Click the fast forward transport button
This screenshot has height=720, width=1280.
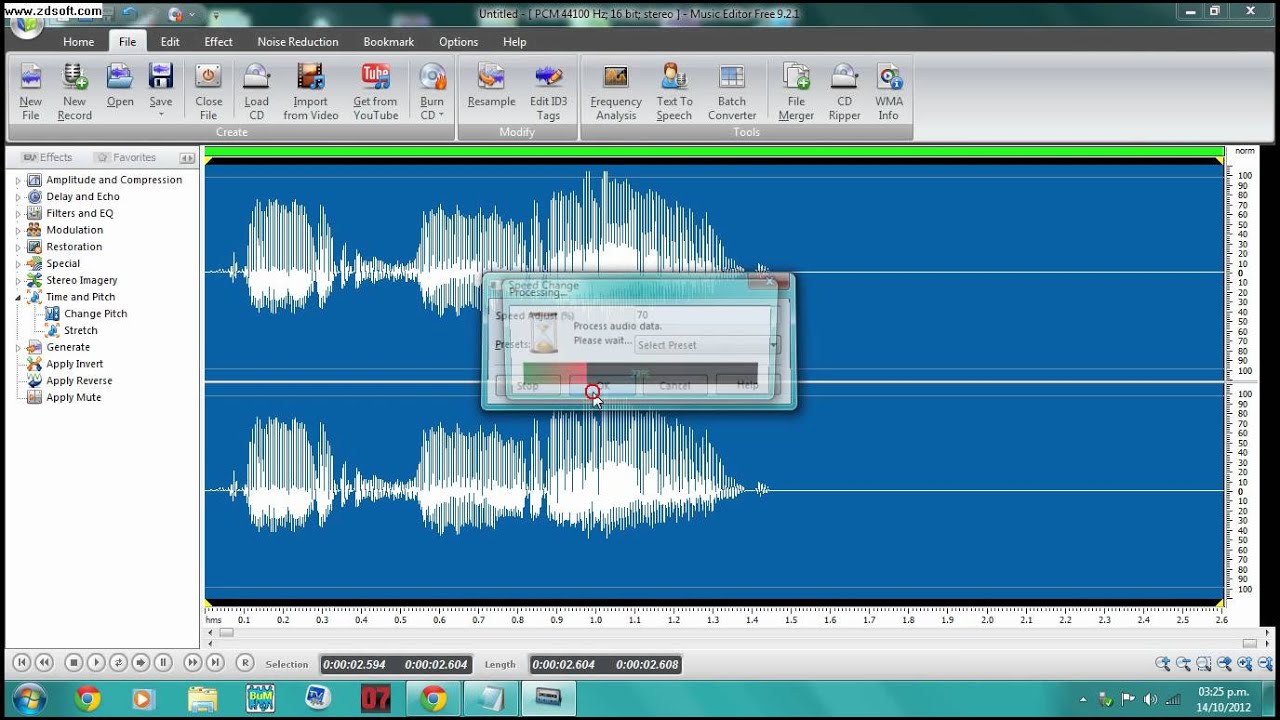point(193,662)
